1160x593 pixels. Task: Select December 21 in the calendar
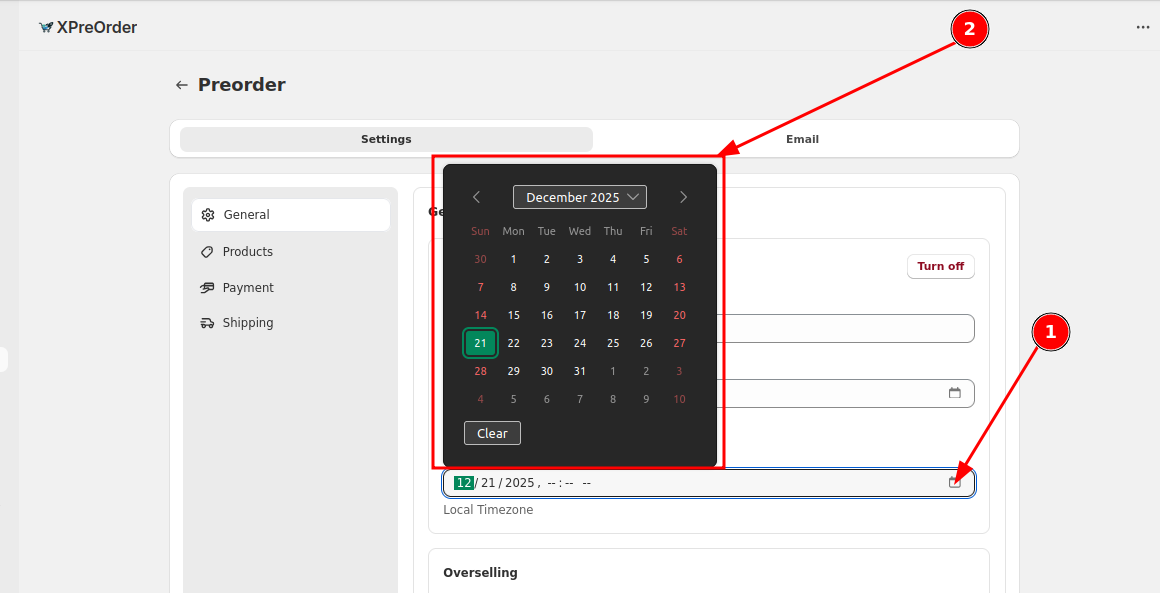click(480, 343)
